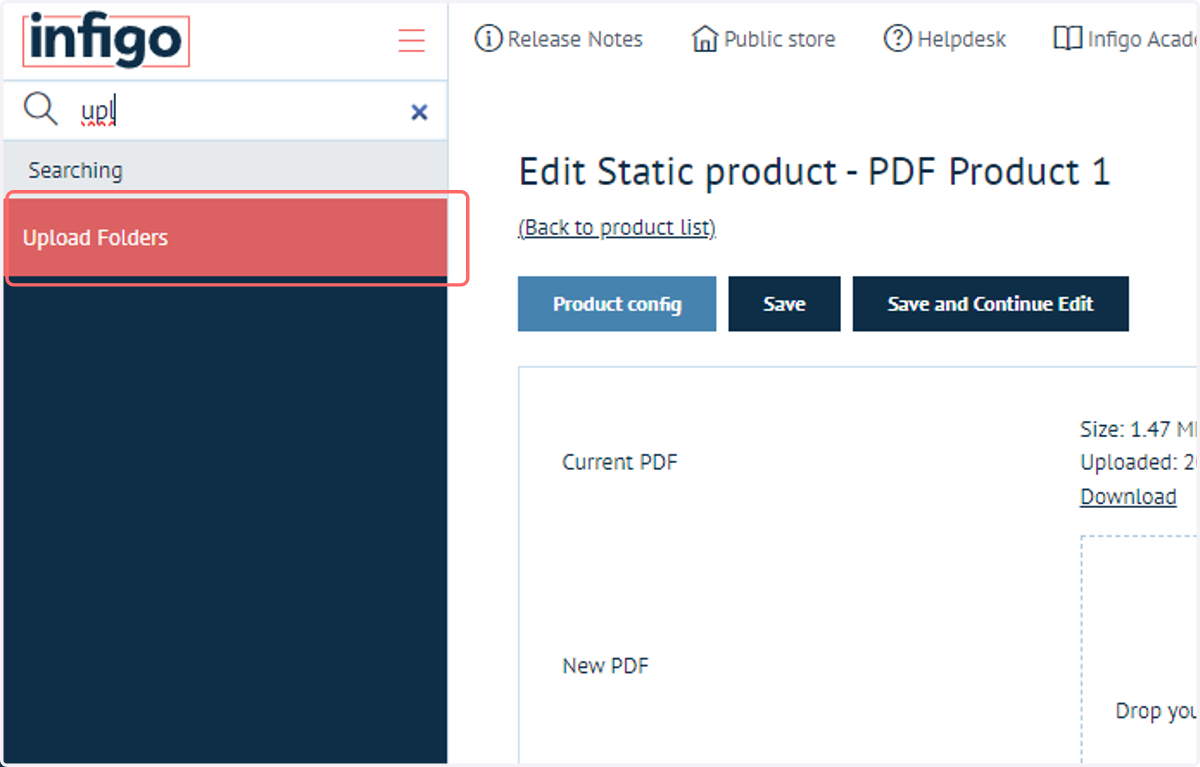The width and height of the screenshot is (1200, 767).
Task: Open Infigo Academy link
Action: (x=1126, y=40)
